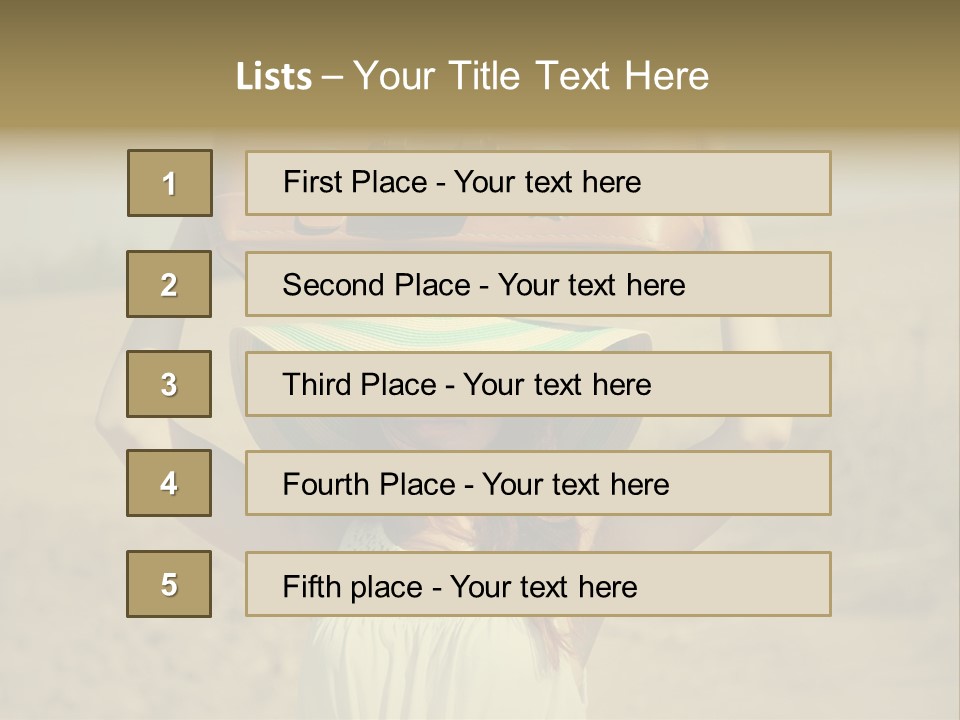Screen dimensions: 960x720
Task: Click 'Your Title Text Here' in the title
Action: (531, 77)
